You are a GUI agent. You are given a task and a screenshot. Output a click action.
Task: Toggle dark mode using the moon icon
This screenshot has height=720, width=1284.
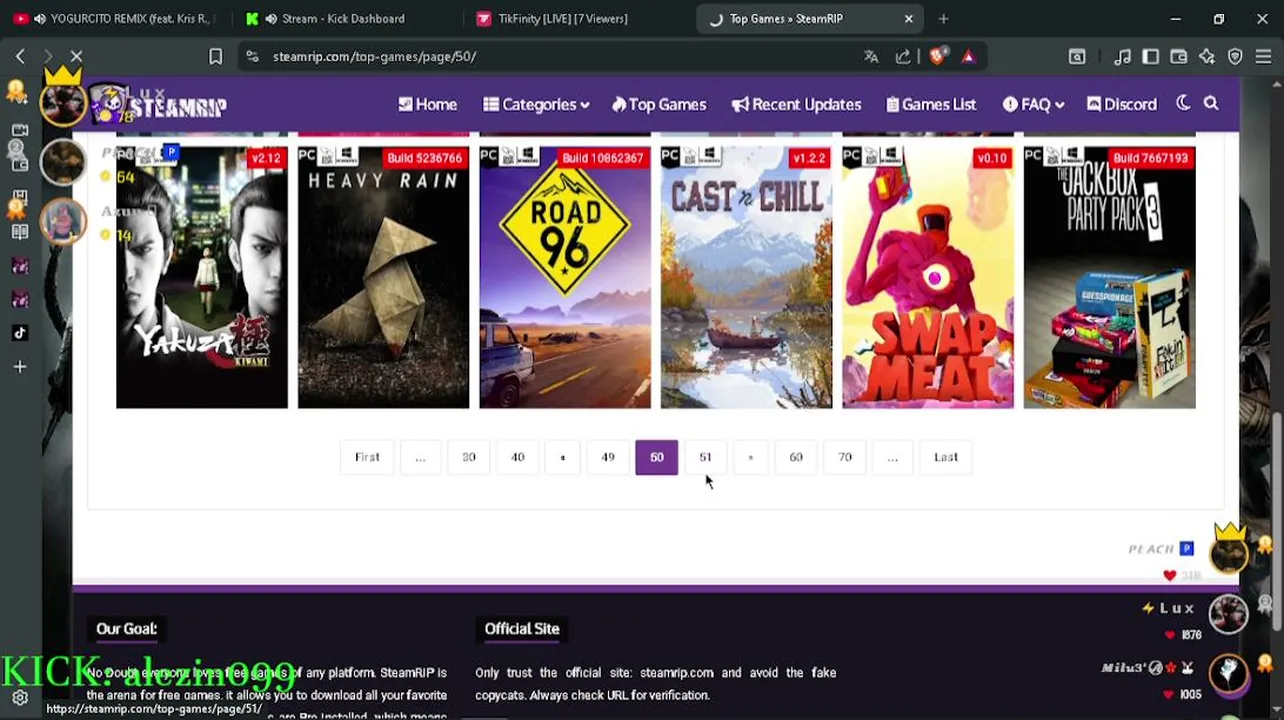1183,103
